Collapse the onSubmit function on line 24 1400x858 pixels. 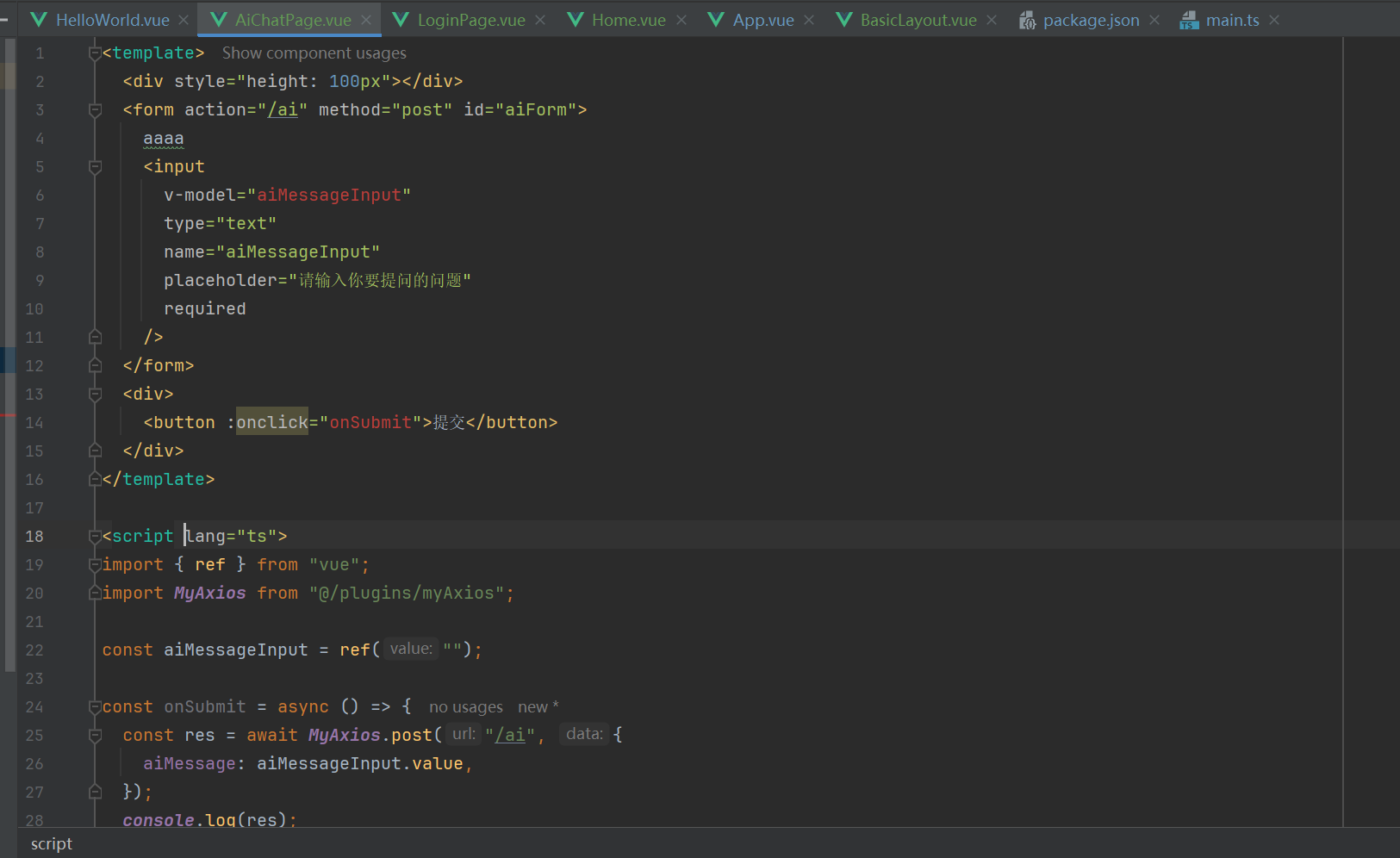[95, 707]
